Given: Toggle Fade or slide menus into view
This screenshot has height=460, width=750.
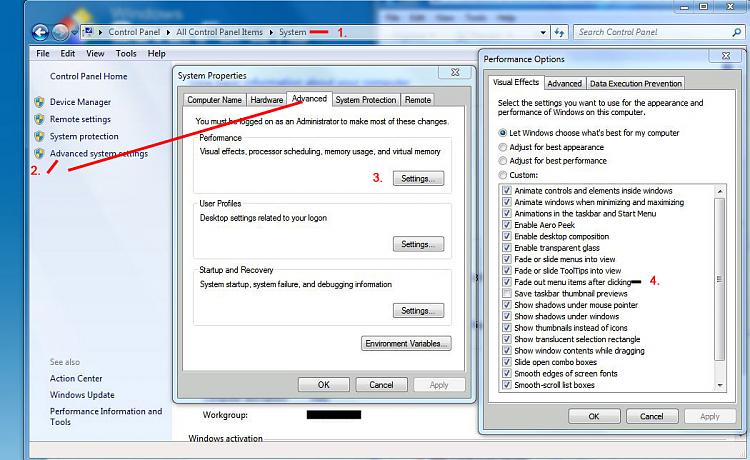Looking at the screenshot, I should (507, 259).
